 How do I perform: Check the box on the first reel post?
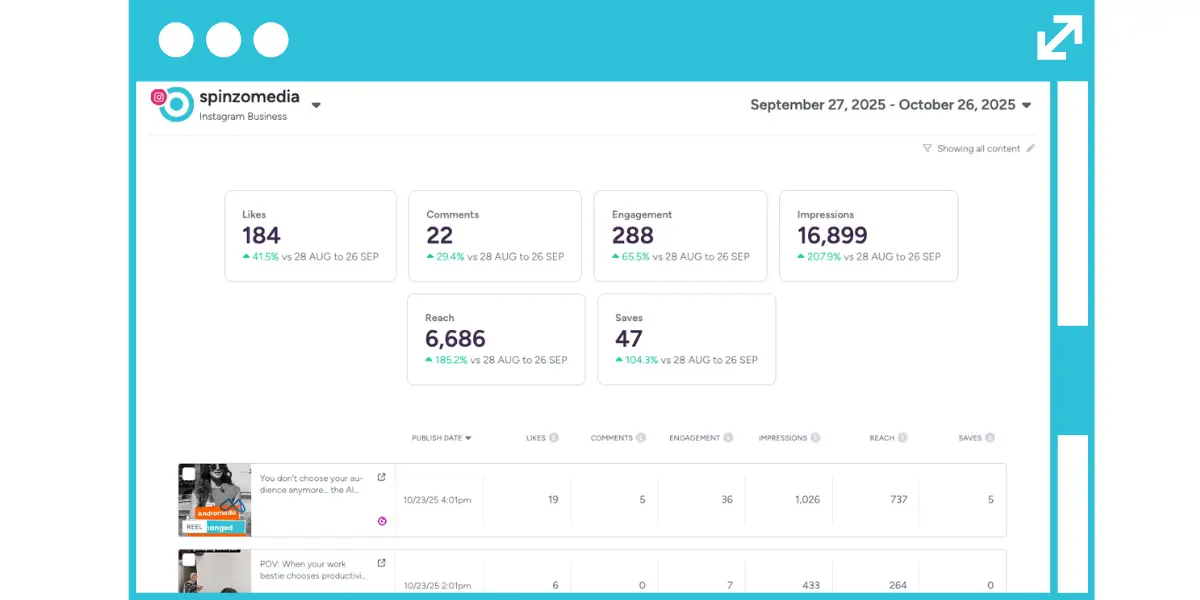click(189, 474)
